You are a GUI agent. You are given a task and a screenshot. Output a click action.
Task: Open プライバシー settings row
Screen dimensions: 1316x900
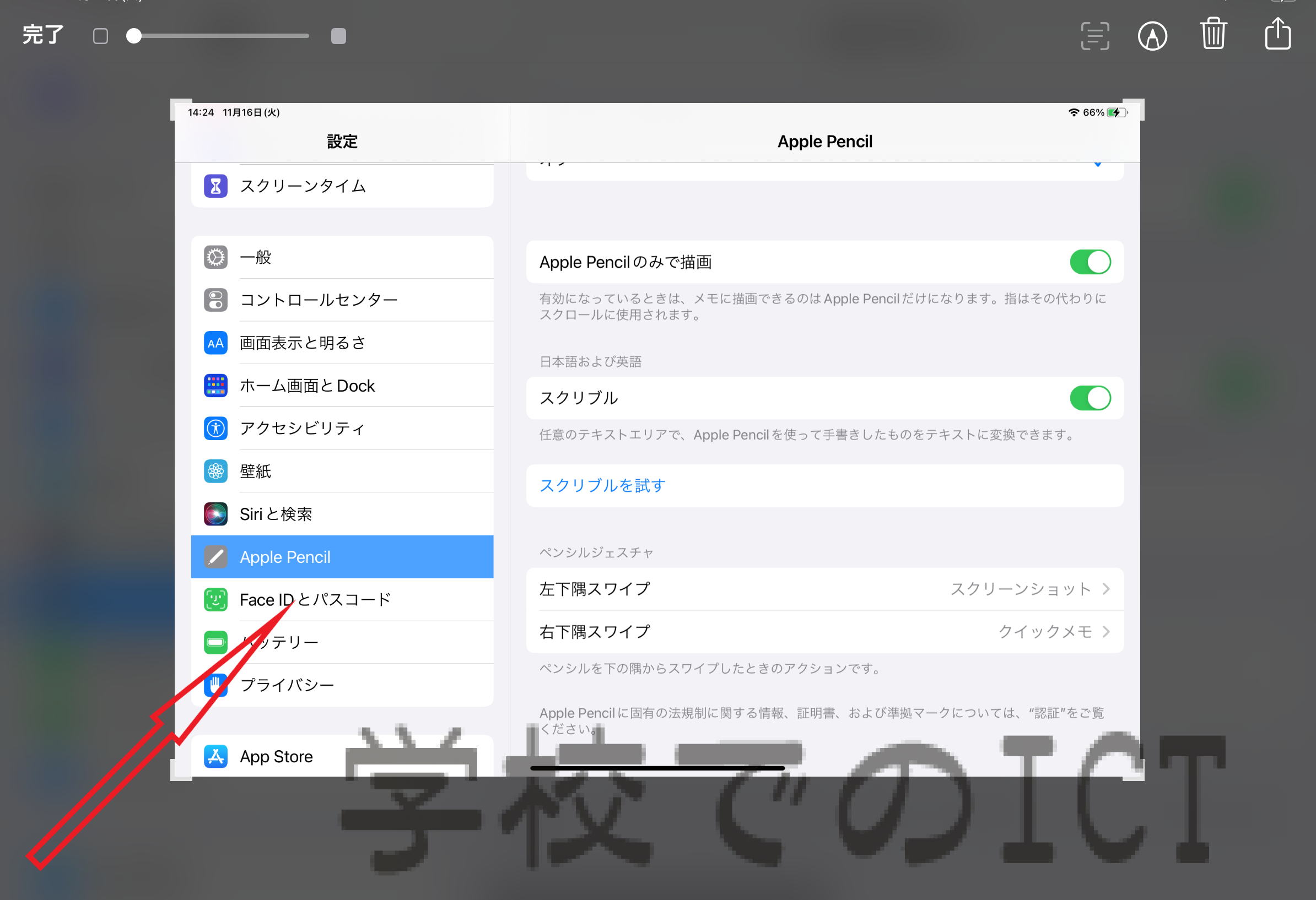coord(342,685)
